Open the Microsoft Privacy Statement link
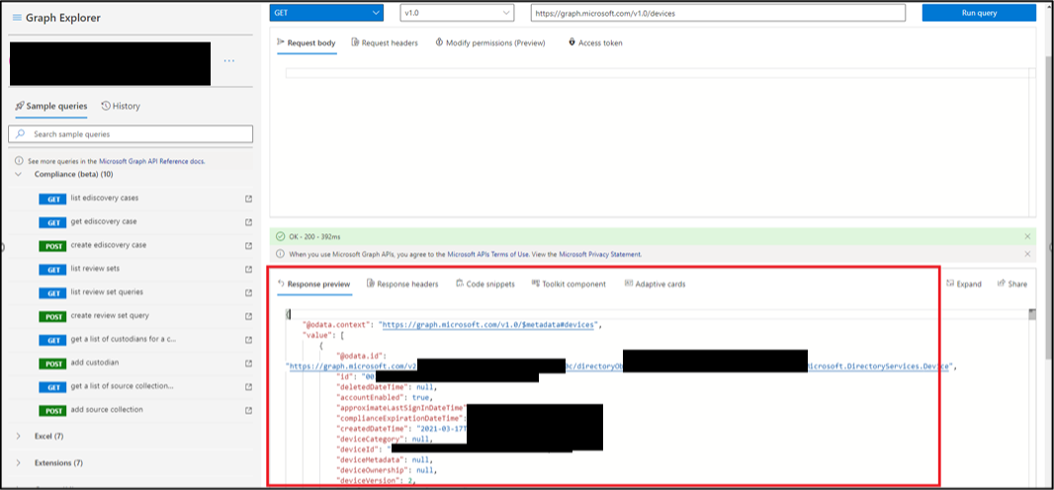 pos(601,255)
